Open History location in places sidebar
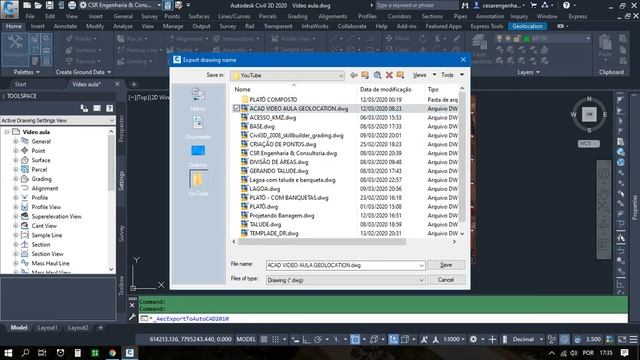This screenshot has width=640, height=360. [x=198, y=99]
